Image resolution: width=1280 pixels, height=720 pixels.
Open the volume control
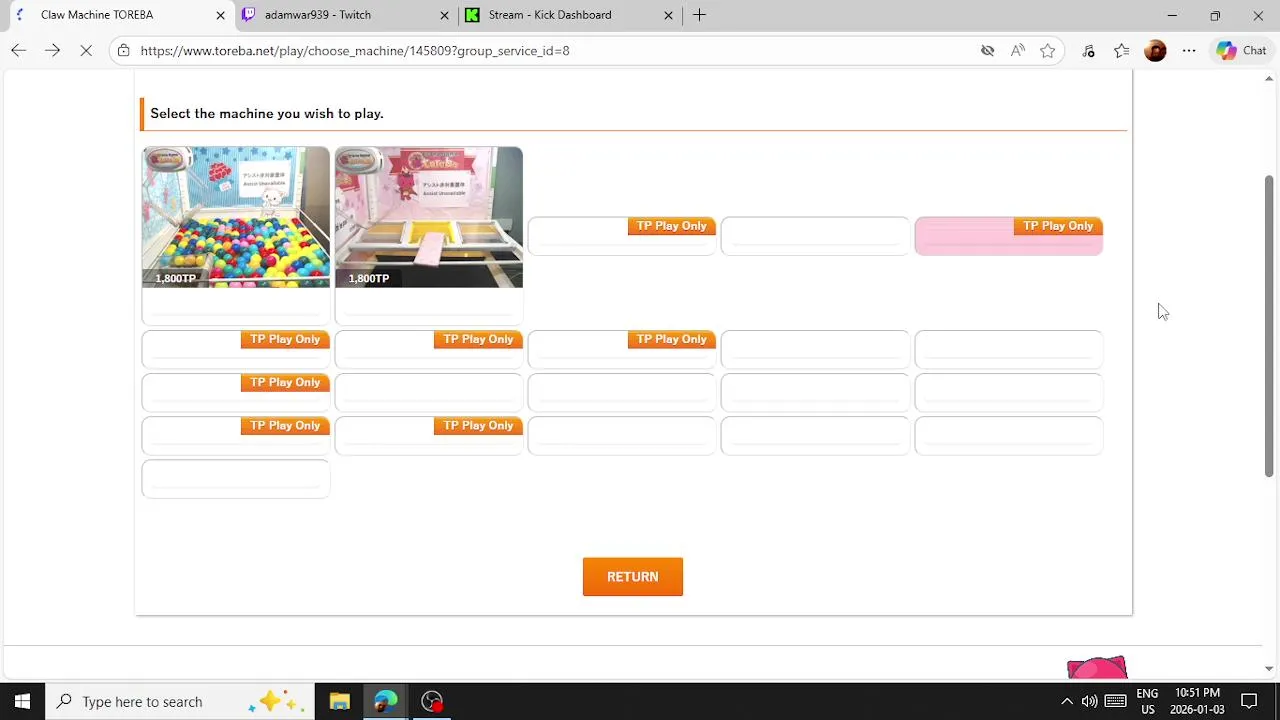[1089, 701]
